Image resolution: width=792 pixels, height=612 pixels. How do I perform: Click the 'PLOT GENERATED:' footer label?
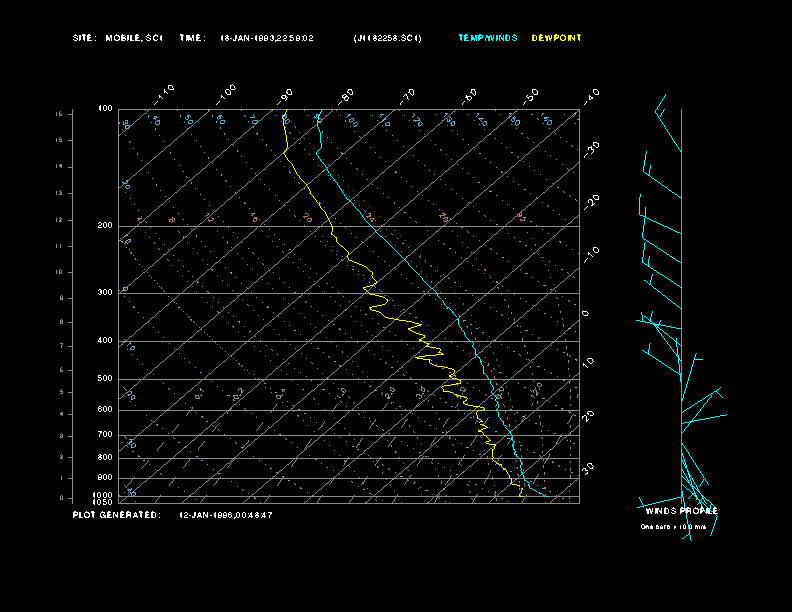[117, 515]
